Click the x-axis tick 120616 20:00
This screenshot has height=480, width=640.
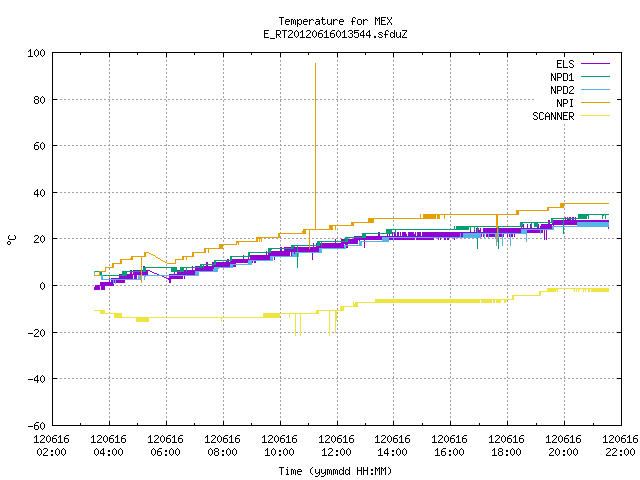coord(563,446)
